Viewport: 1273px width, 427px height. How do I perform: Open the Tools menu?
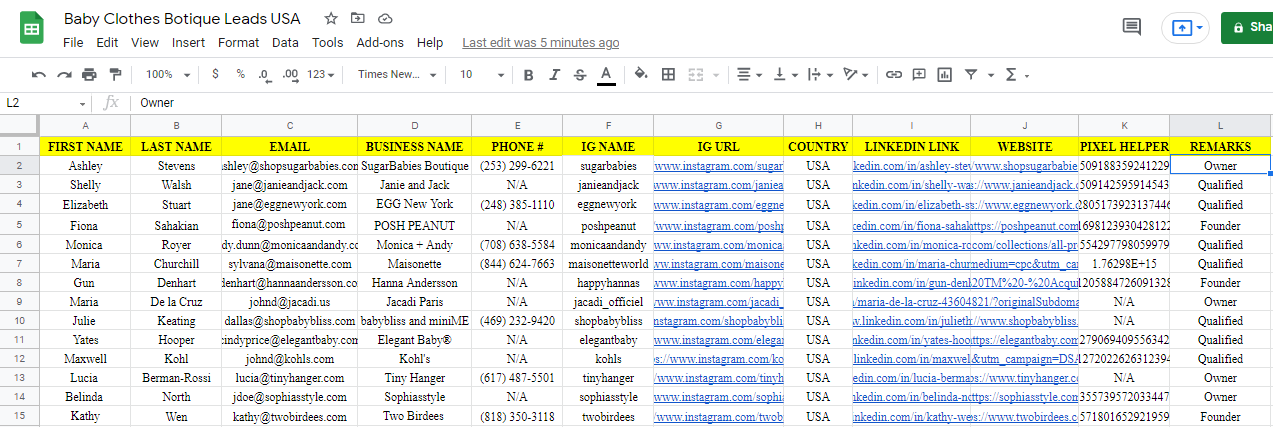click(327, 43)
